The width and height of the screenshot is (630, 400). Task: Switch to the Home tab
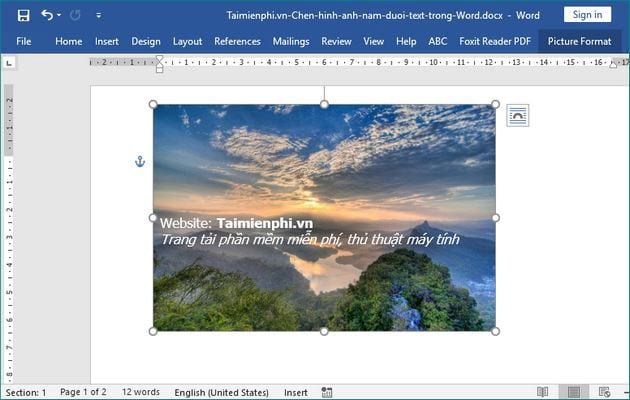point(69,41)
